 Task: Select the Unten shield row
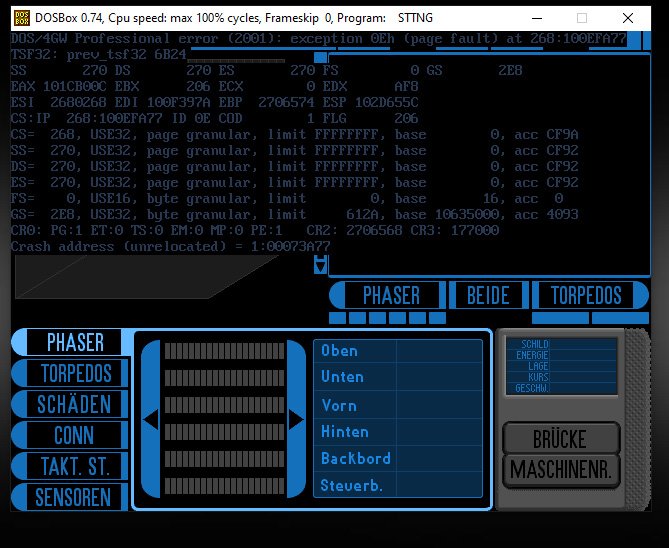(398, 376)
